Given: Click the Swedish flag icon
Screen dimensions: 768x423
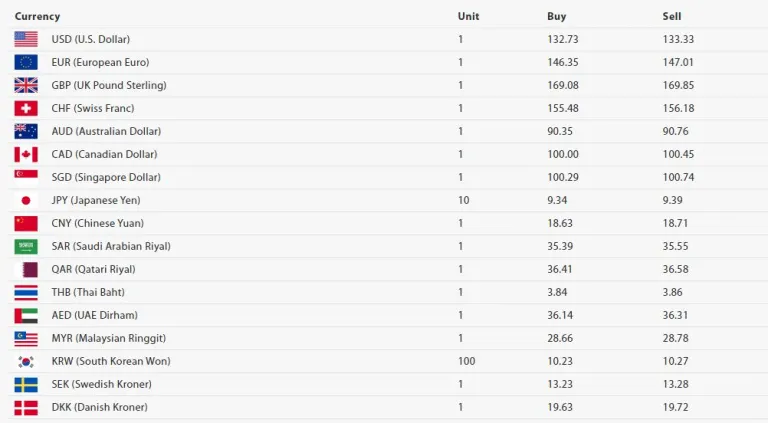Looking at the screenshot, I should click(26, 384).
